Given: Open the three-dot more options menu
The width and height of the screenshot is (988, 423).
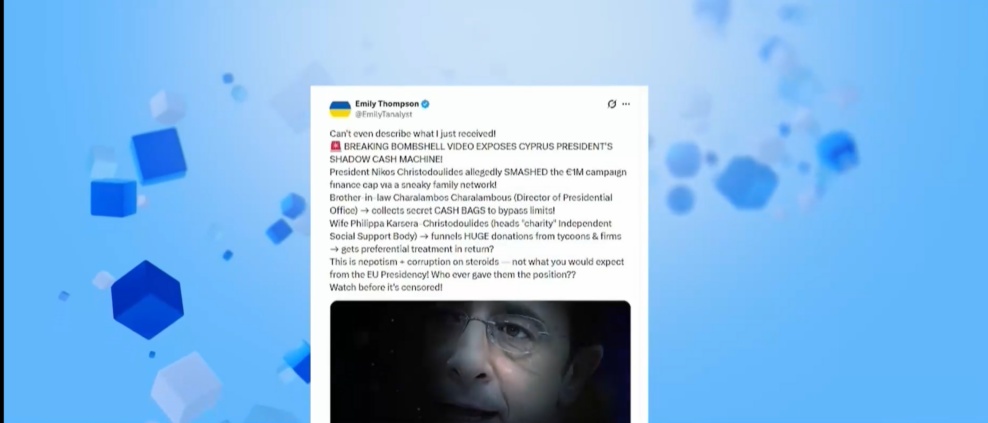Looking at the screenshot, I should tap(626, 104).
